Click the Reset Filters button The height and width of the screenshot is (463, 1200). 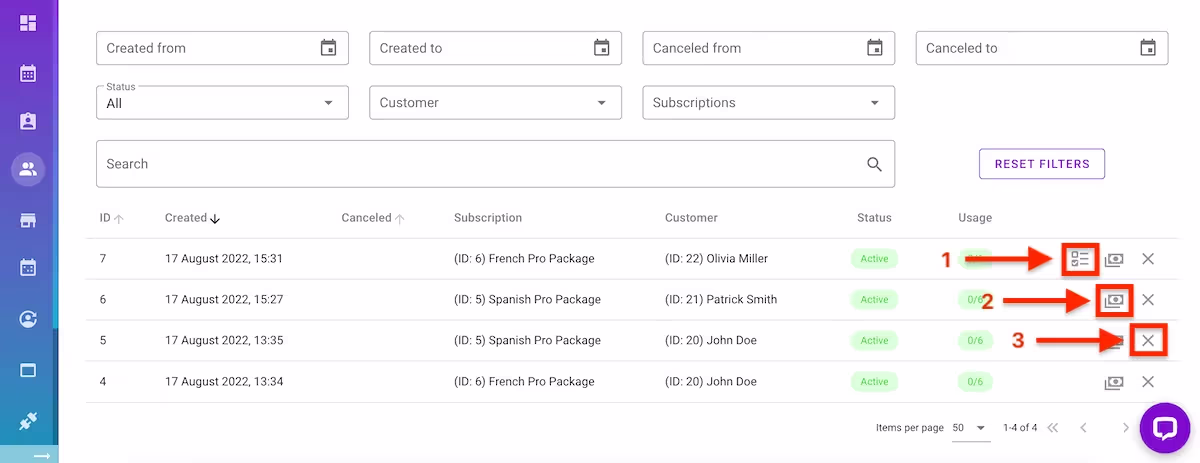coord(1041,164)
